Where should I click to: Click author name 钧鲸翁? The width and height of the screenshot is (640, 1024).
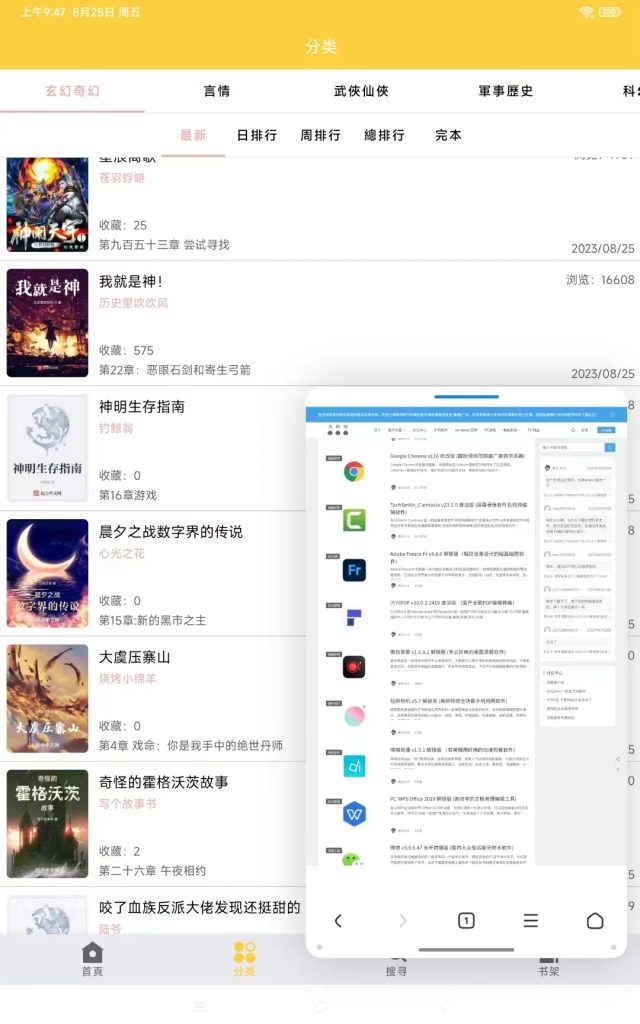pos(116,428)
